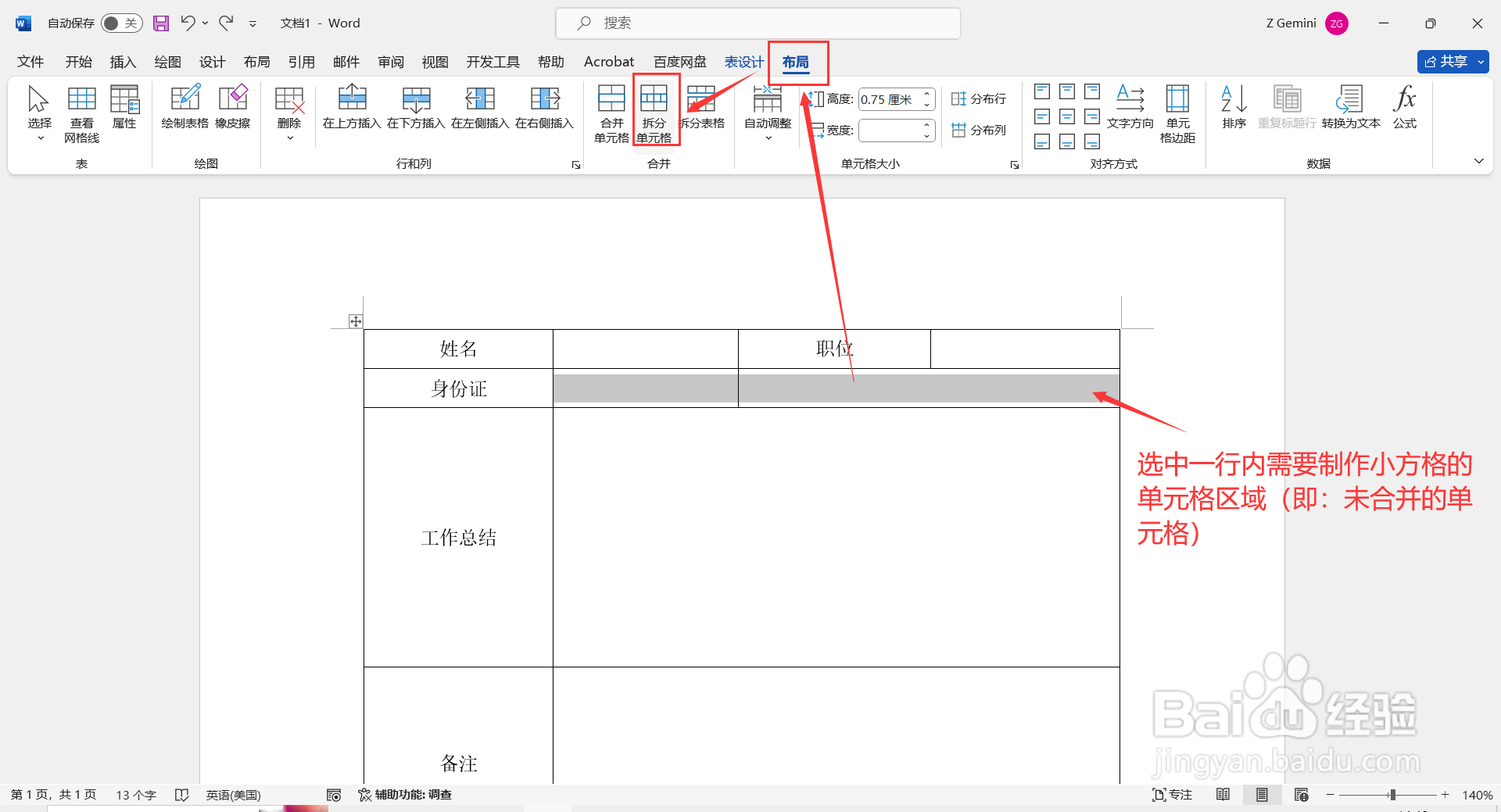
Task: Open the 公式 formula icon
Action: pos(1404,106)
